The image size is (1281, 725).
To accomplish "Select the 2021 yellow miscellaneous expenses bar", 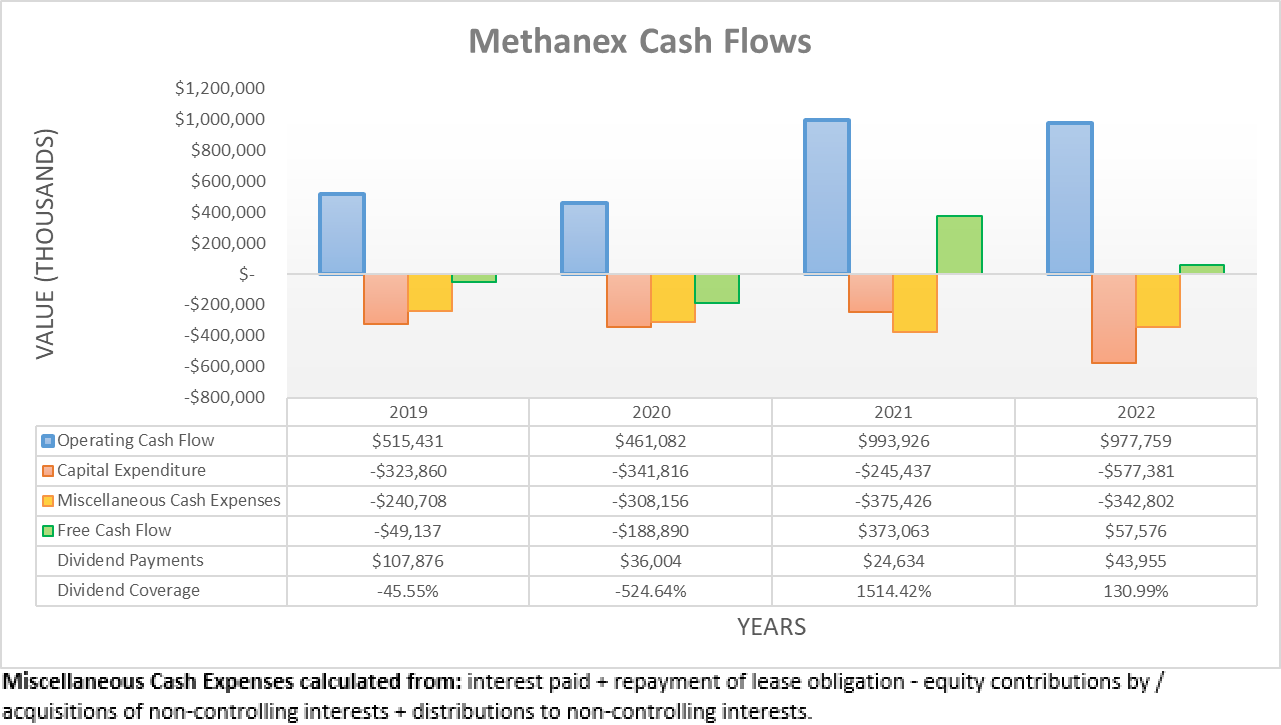I will click(x=915, y=303).
